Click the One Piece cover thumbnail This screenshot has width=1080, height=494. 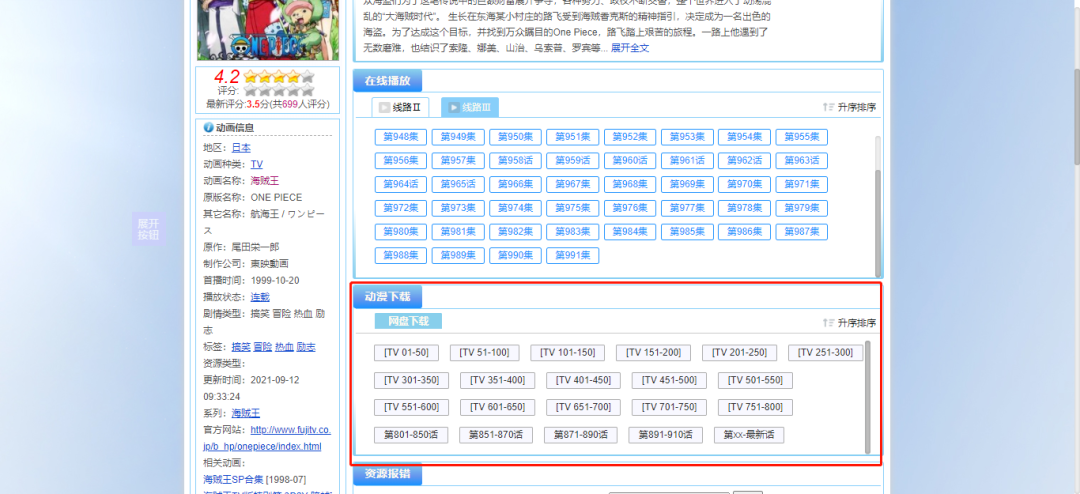(x=268, y=30)
